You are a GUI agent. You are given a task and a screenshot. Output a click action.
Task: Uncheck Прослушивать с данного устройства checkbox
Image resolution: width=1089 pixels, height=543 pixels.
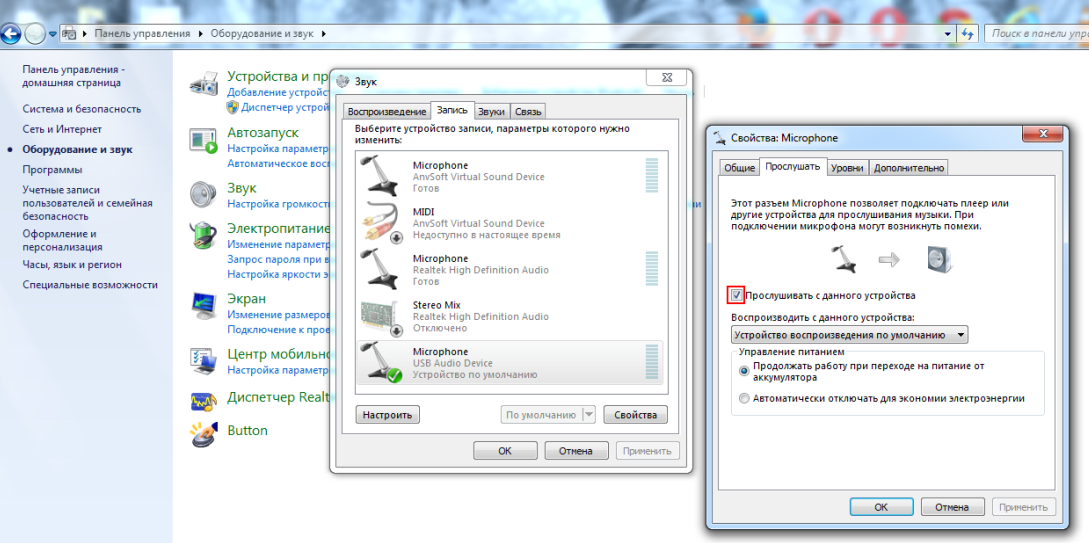(x=737, y=295)
